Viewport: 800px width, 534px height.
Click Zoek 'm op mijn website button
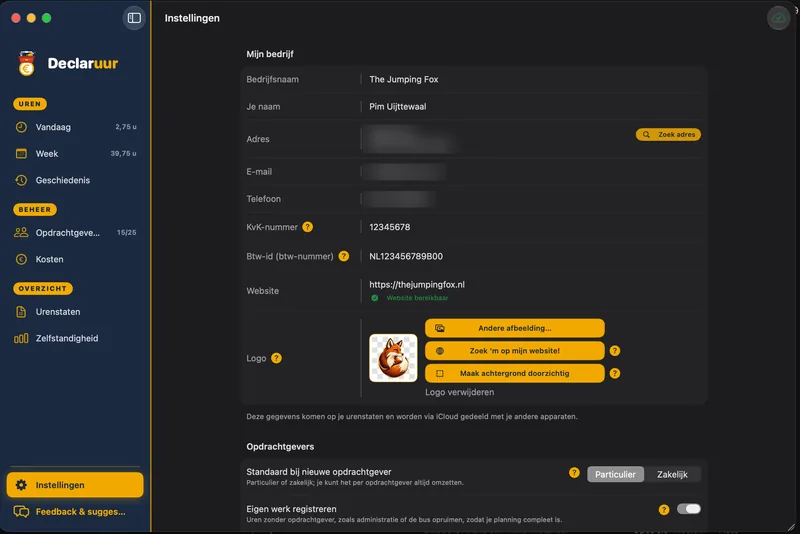coord(514,351)
